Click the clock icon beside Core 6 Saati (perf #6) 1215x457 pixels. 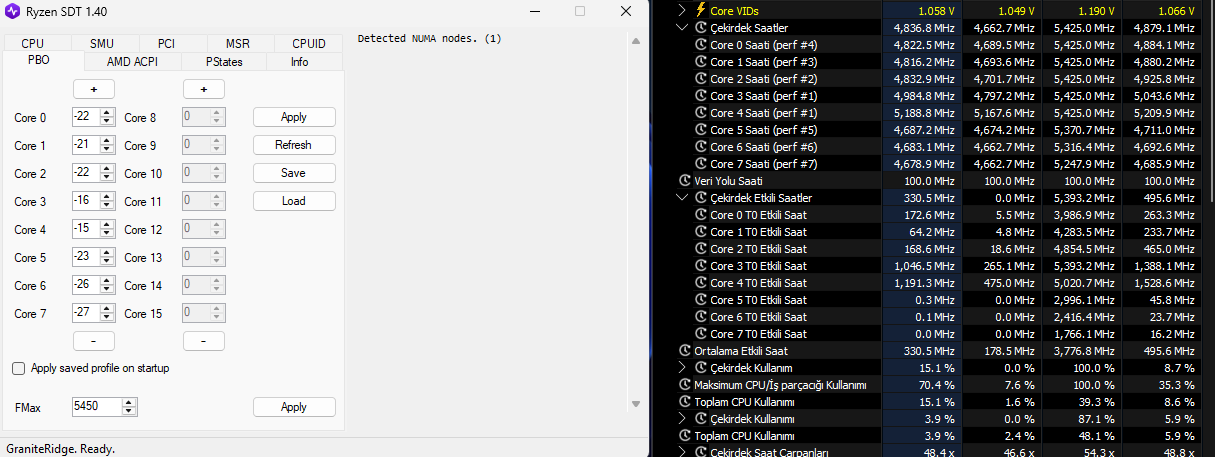point(700,147)
